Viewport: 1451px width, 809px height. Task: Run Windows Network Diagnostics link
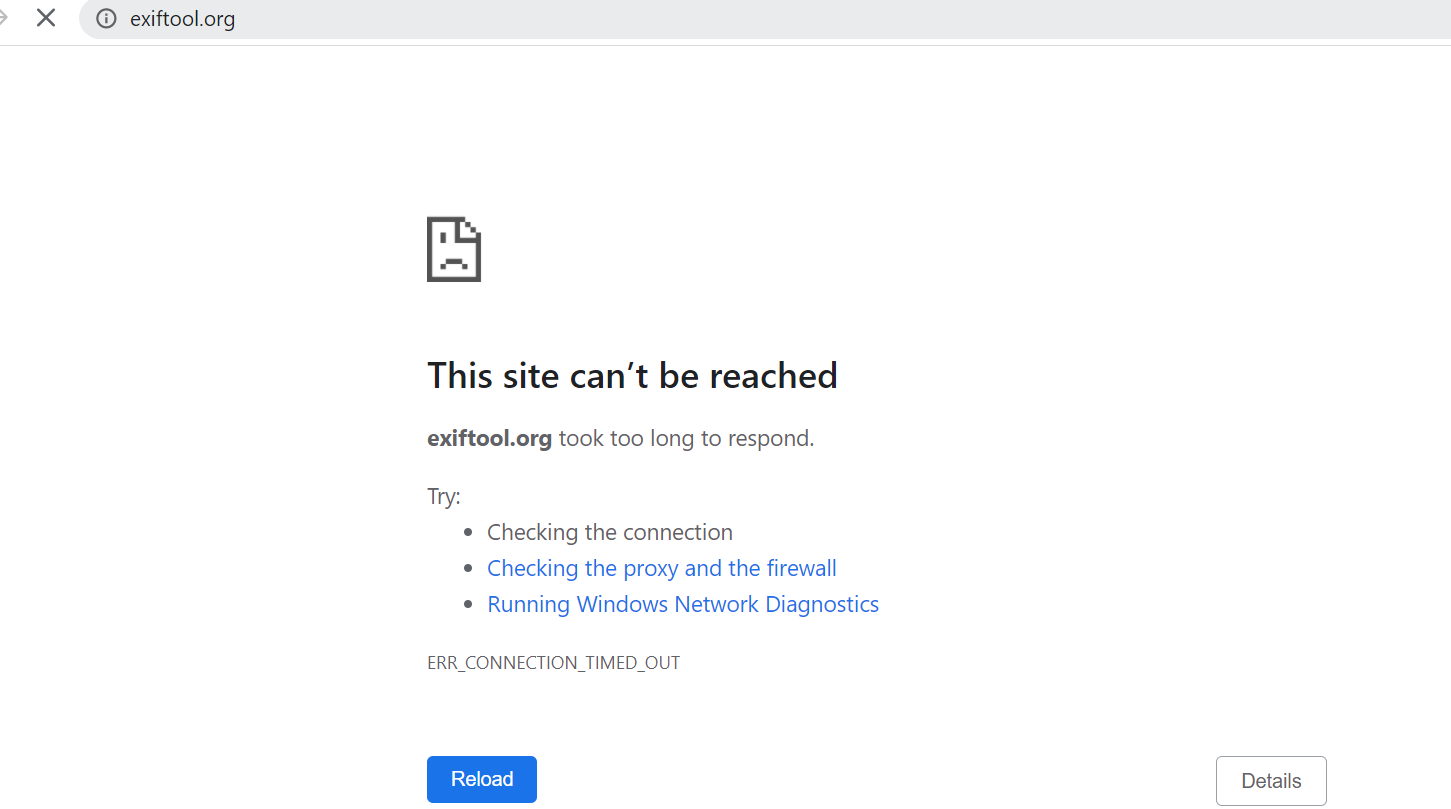click(683, 604)
